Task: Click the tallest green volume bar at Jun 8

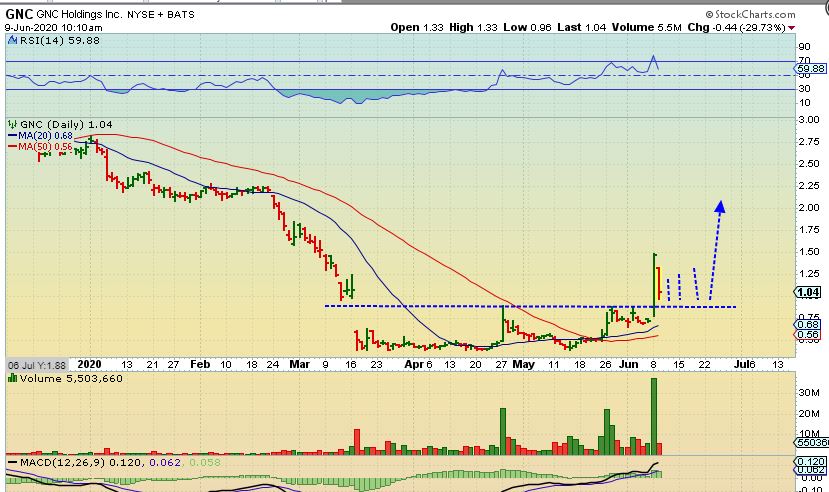Action: coord(654,416)
